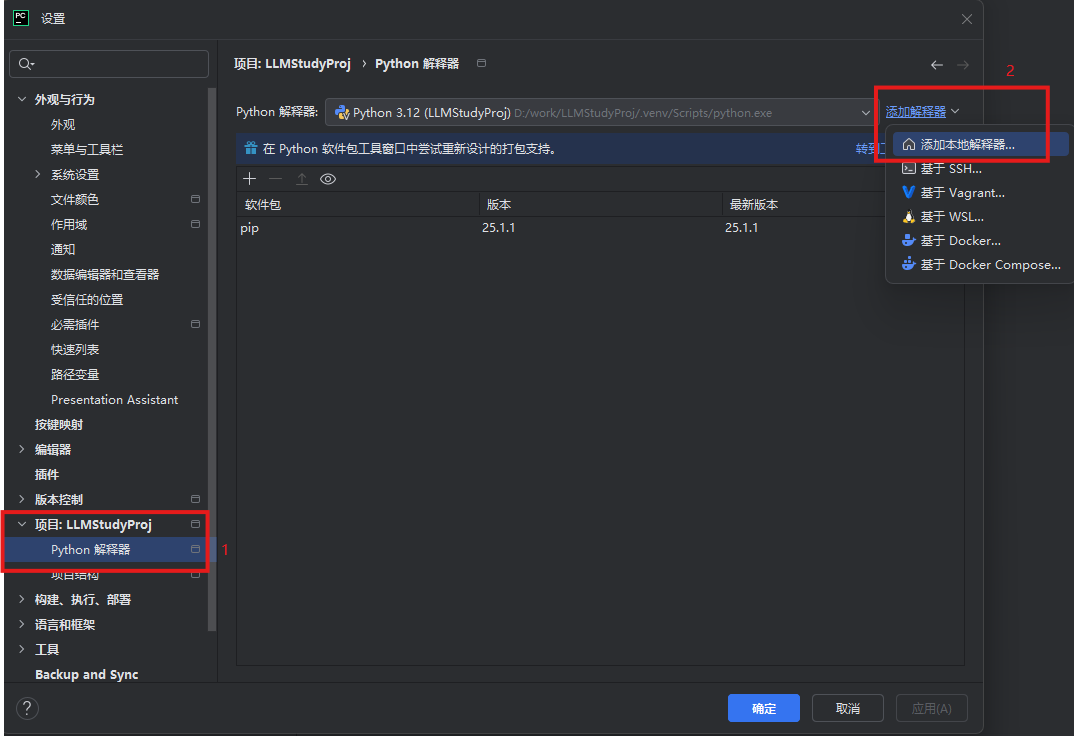Open Presentation Assistant settings page
Screen dimensions: 1074x736
click(x=114, y=399)
